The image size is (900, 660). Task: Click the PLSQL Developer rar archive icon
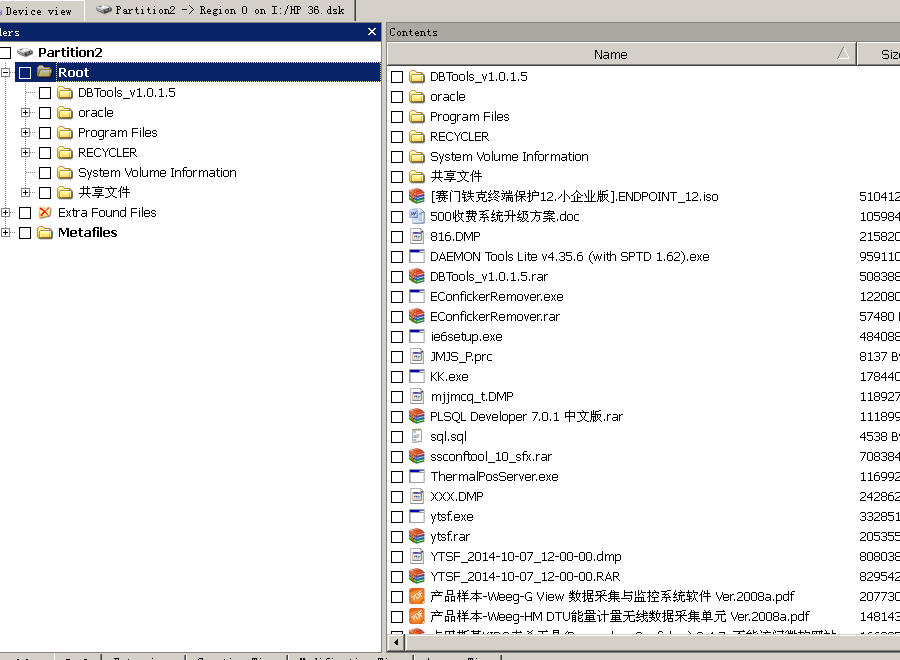417,416
